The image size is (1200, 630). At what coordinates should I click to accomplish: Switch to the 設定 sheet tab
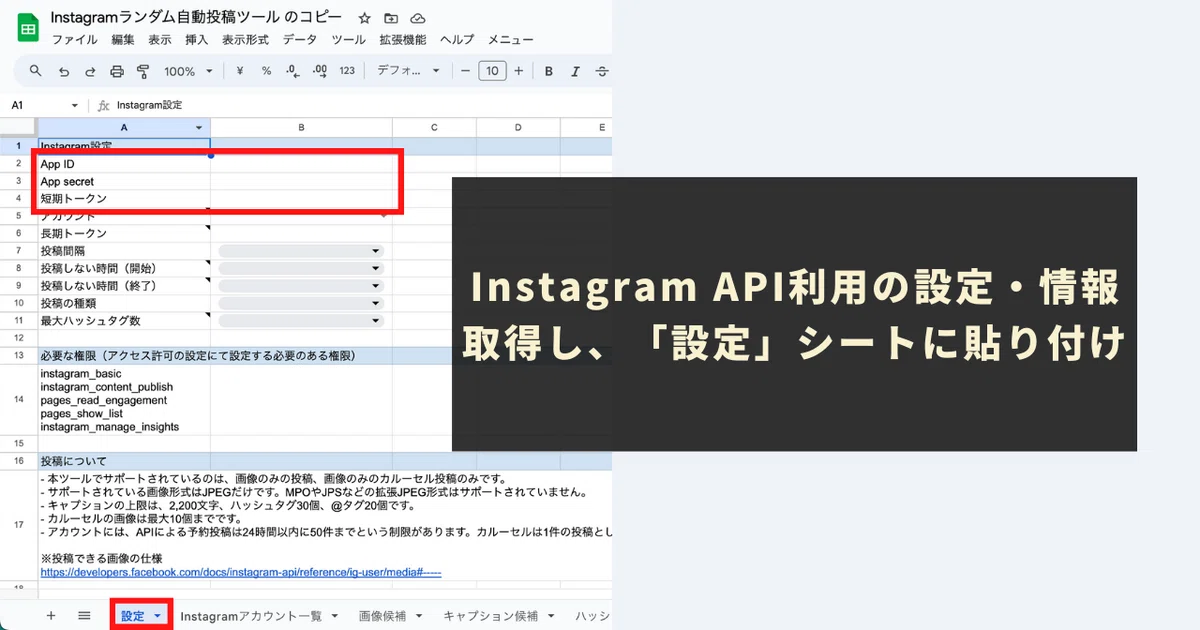(133, 616)
